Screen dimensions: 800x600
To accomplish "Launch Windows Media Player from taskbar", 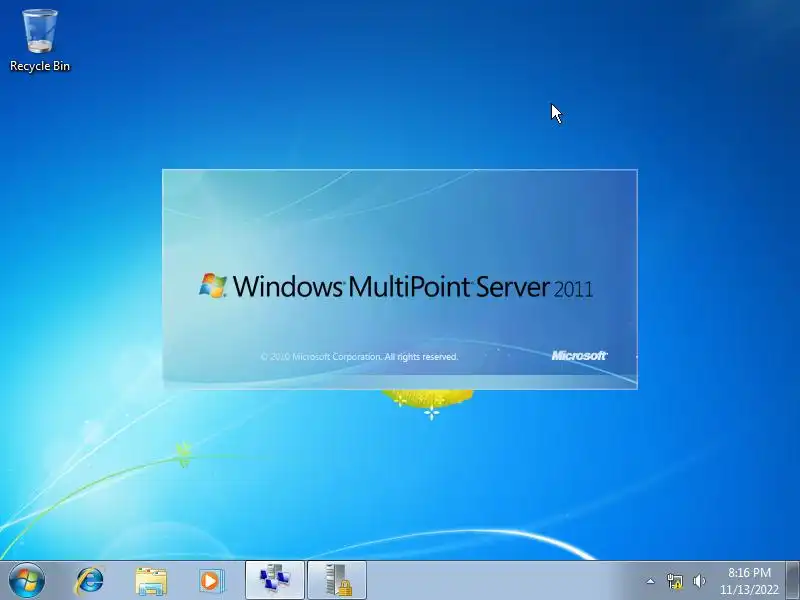I will 211,581.
